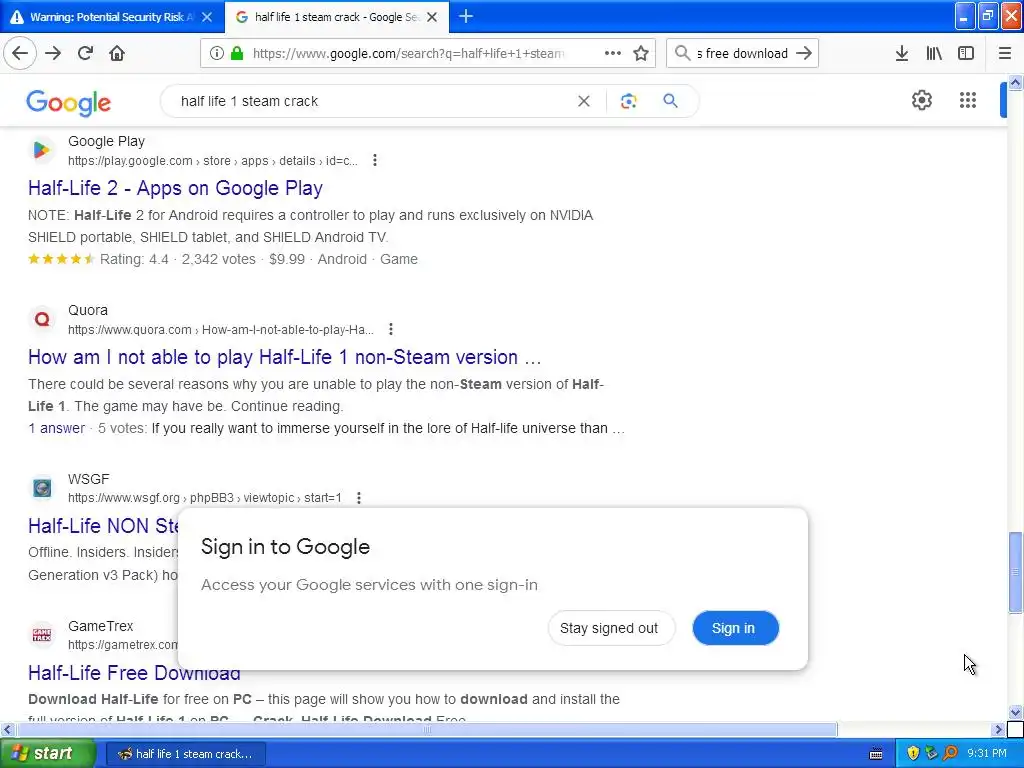The height and width of the screenshot is (768, 1024).
Task: Click the Quora result favicon
Action: [42, 319]
